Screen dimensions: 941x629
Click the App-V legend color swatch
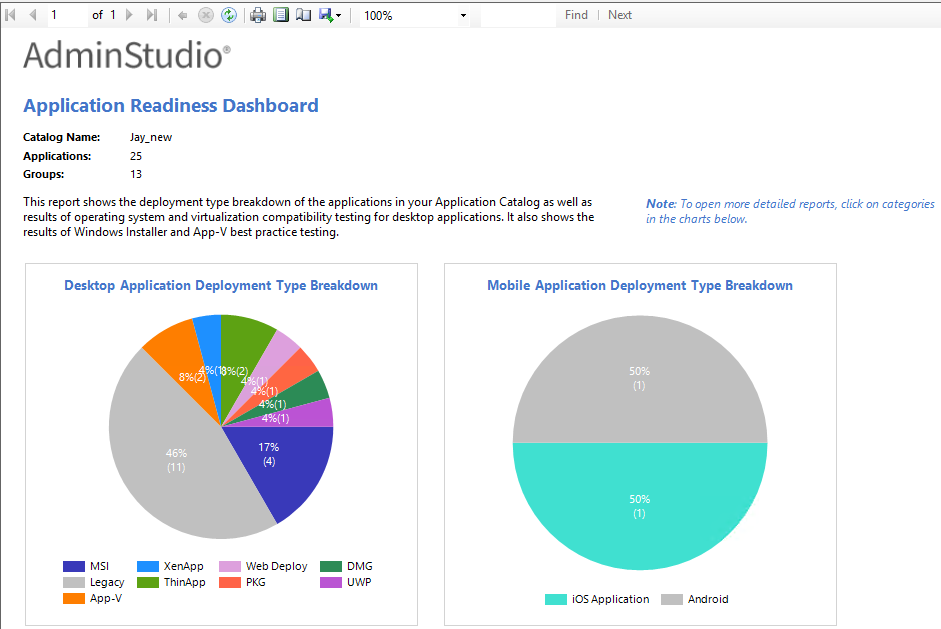pyautogui.click(x=74, y=598)
